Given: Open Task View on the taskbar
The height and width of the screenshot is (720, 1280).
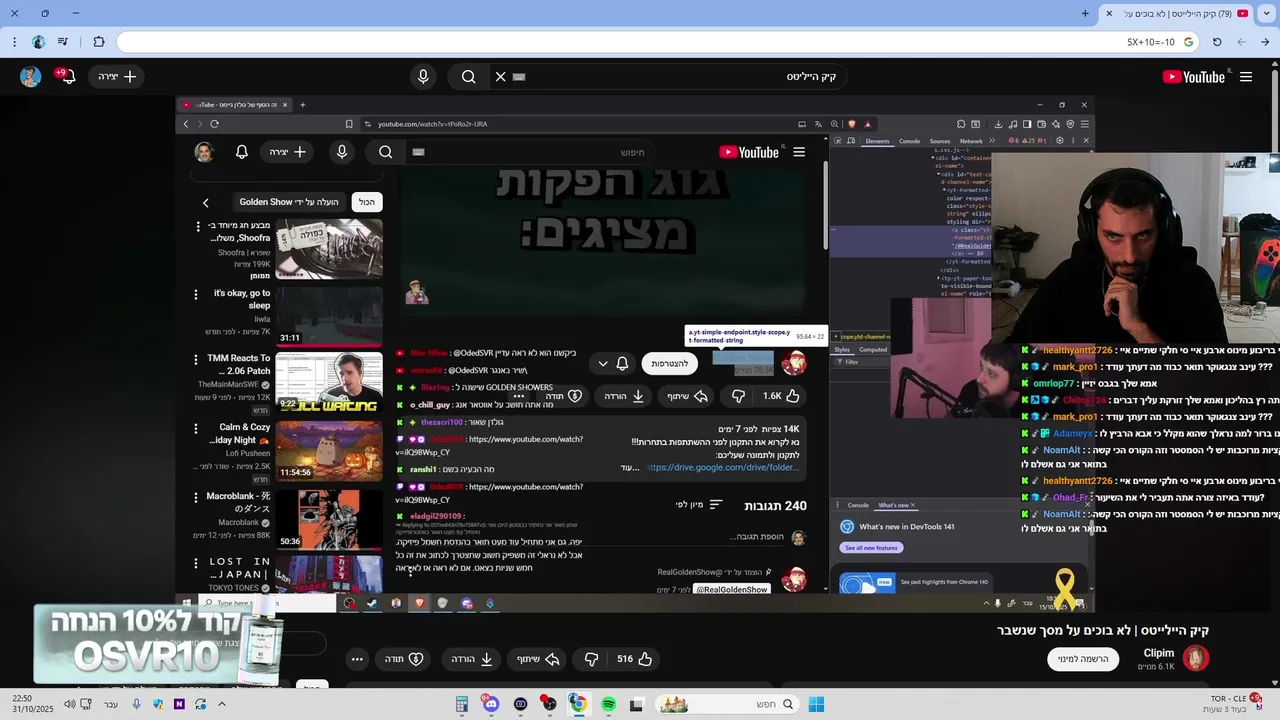Looking at the screenshot, I should pos(636,704).
